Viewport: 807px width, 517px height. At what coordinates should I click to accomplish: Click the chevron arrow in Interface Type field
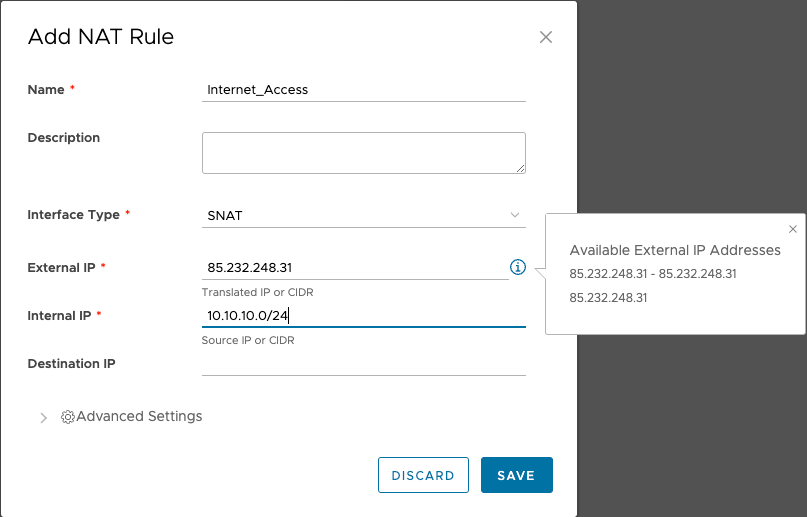515,215
